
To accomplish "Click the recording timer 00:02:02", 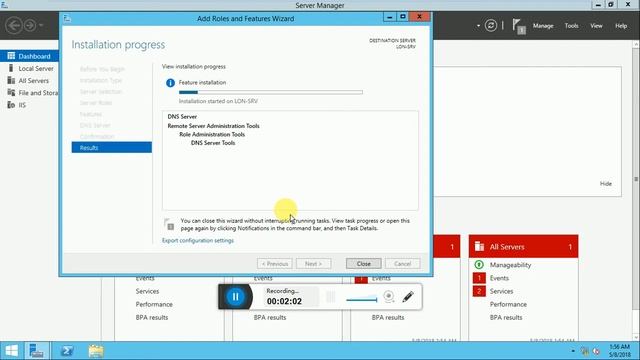I will pyautogui.click(x=284, y=301).
